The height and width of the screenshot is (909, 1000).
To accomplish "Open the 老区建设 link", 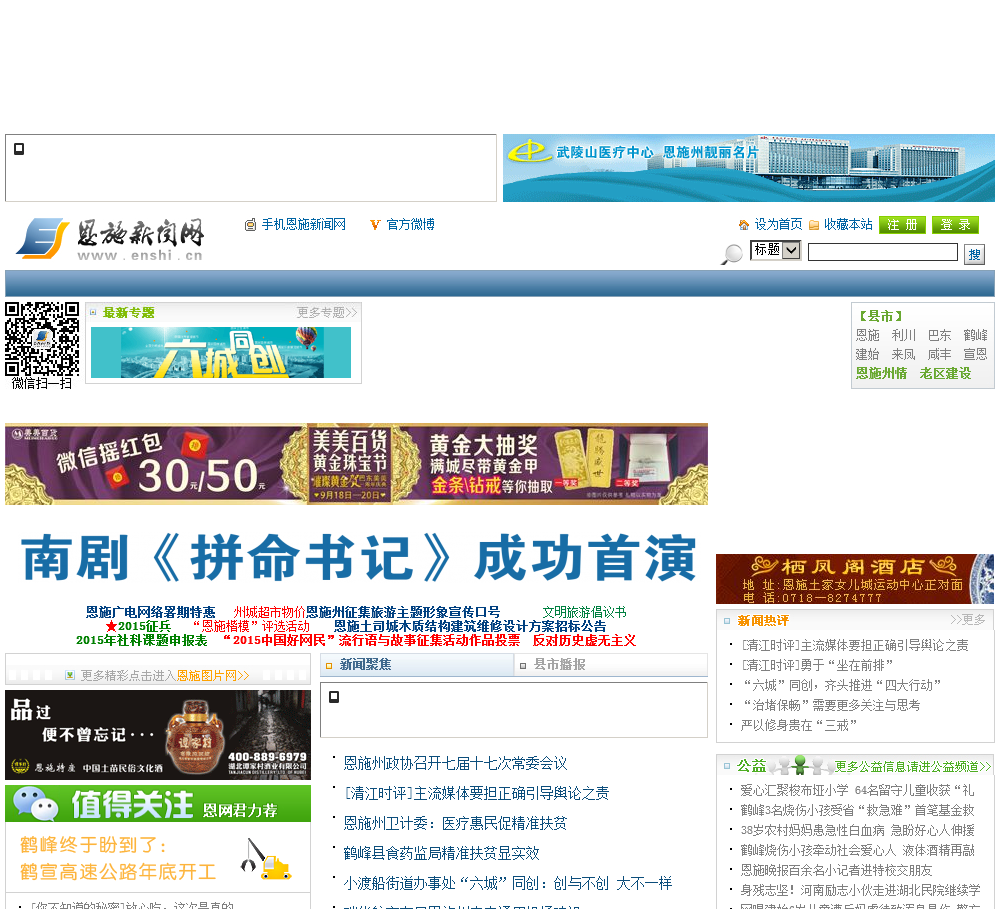I will [945, 374].
